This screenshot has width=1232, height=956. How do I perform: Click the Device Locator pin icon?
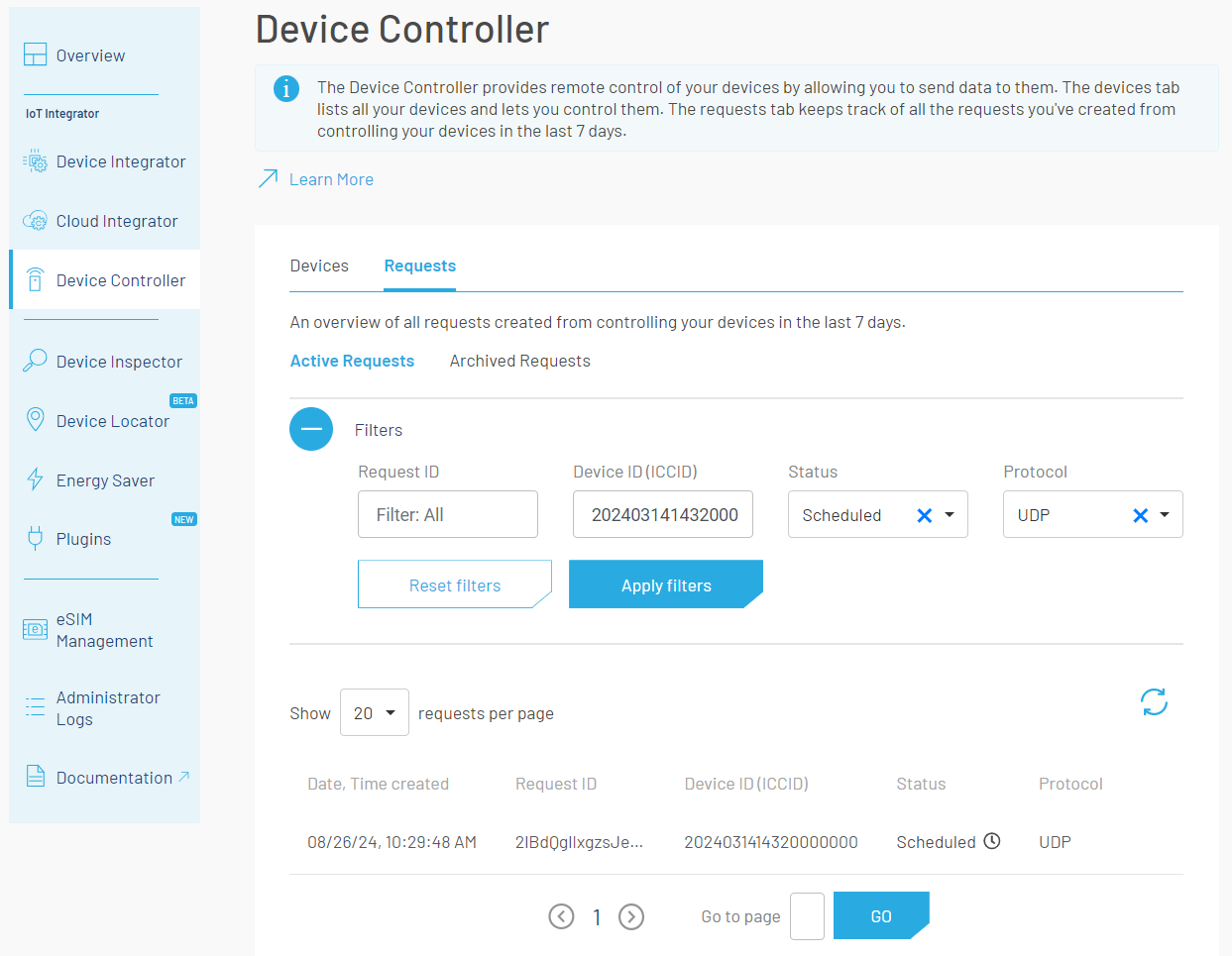[35, 420]
